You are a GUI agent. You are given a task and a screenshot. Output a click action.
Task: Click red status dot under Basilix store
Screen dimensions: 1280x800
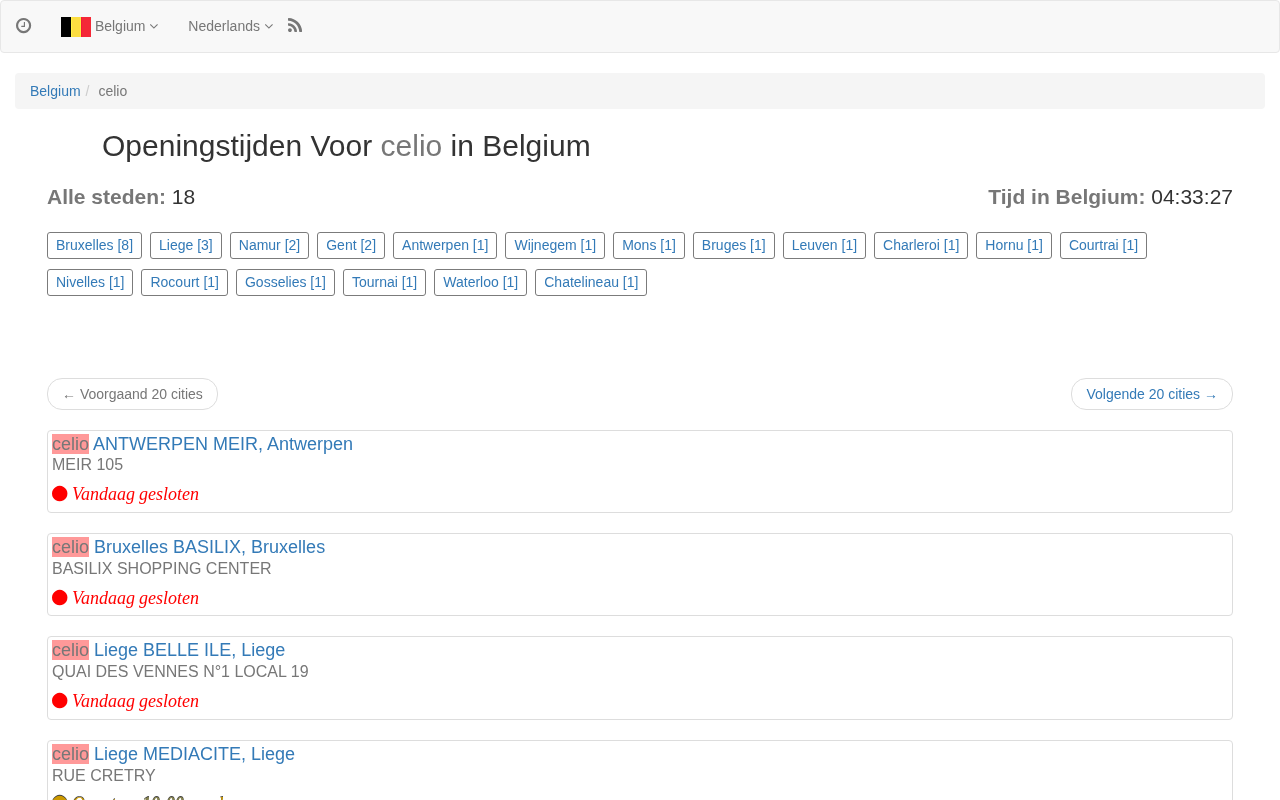(60, 598)
